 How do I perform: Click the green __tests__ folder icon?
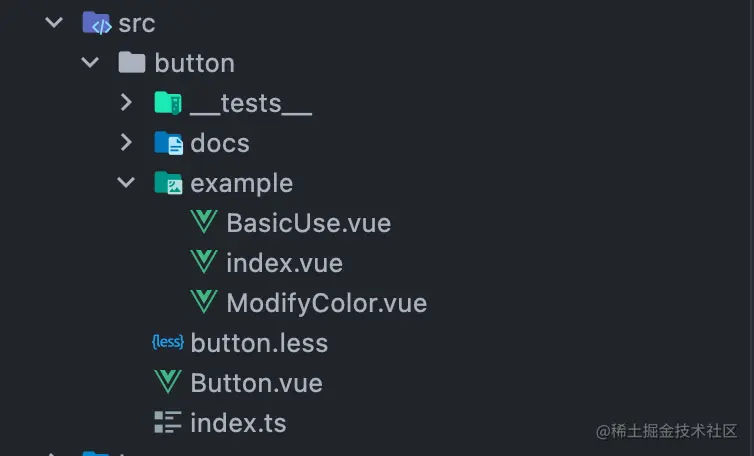tap(168, 102)
